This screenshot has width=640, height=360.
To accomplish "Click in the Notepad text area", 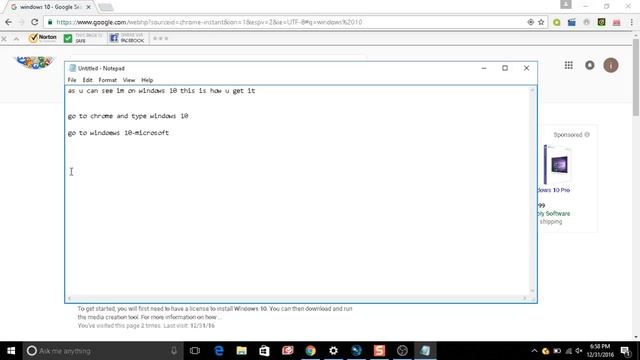I will coord(298,191).
